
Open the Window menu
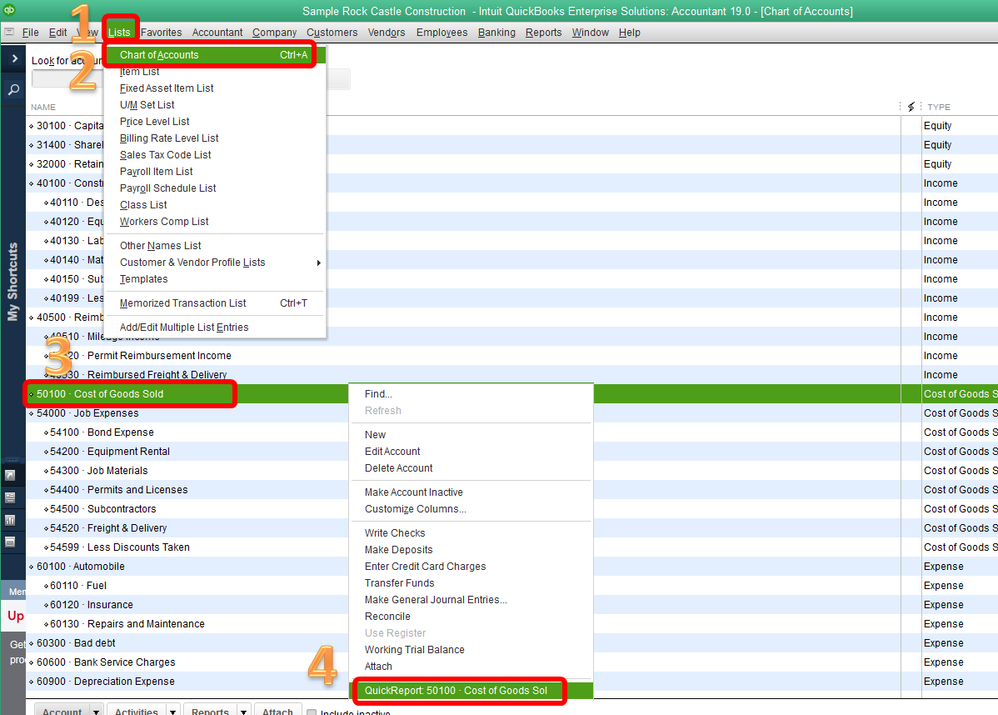[590, 32]
